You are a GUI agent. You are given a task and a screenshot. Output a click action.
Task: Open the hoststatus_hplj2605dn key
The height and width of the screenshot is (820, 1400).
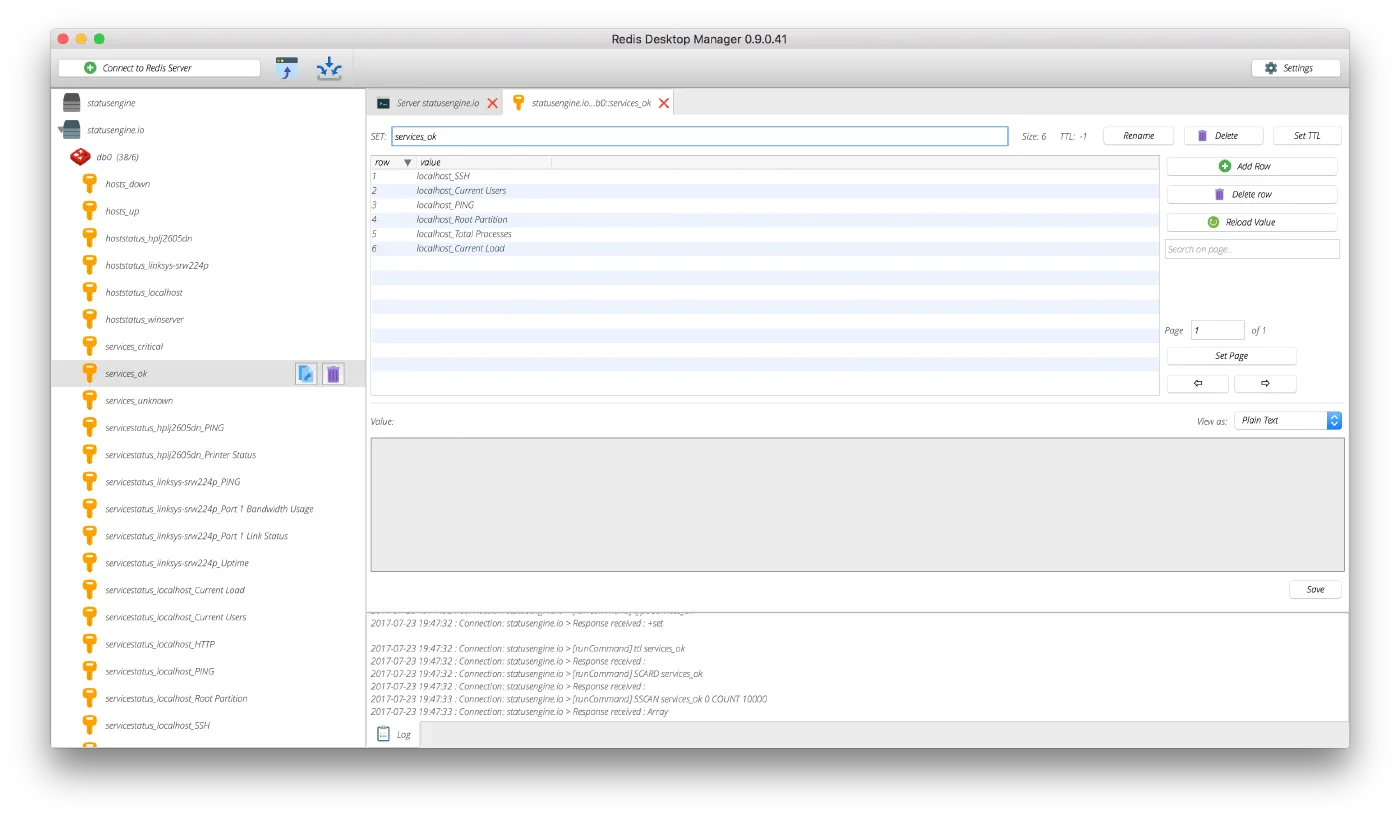coord(149,238)
